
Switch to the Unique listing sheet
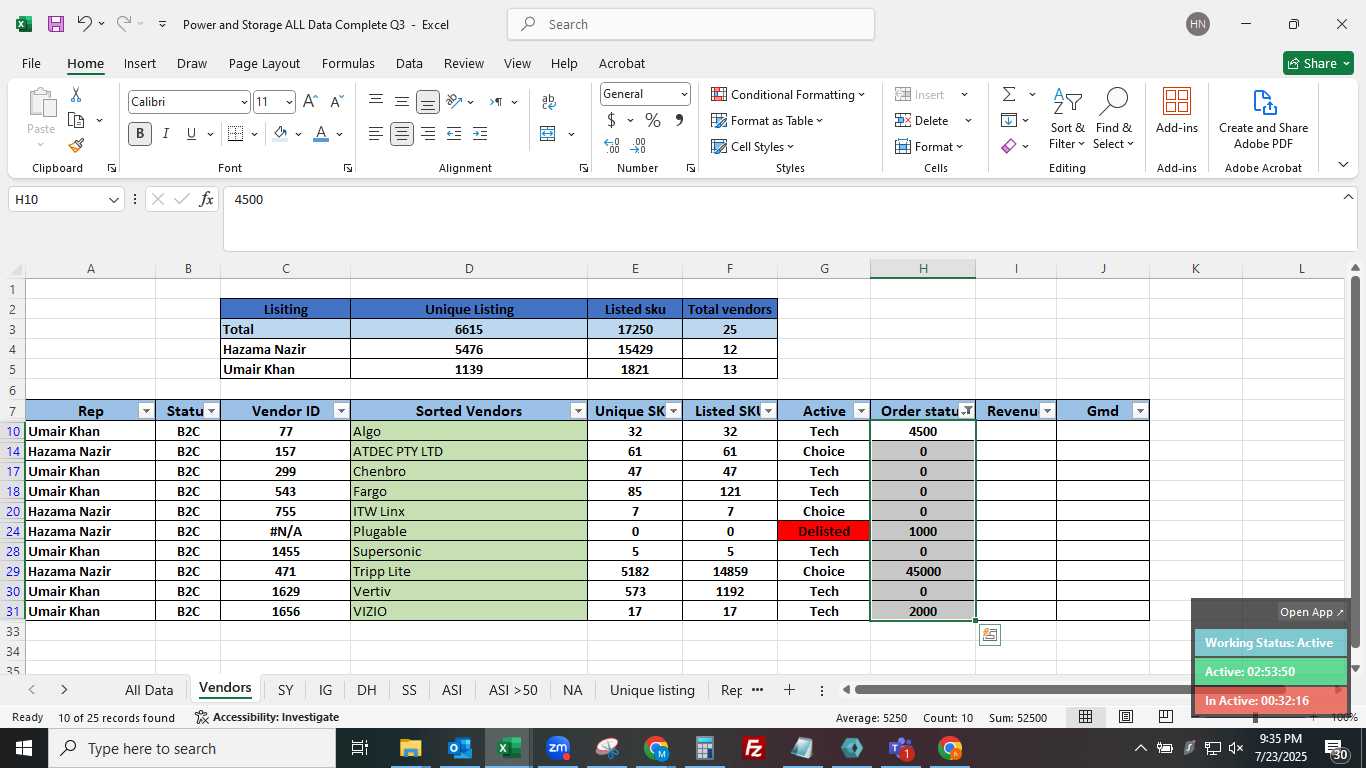tap(652, 690)
